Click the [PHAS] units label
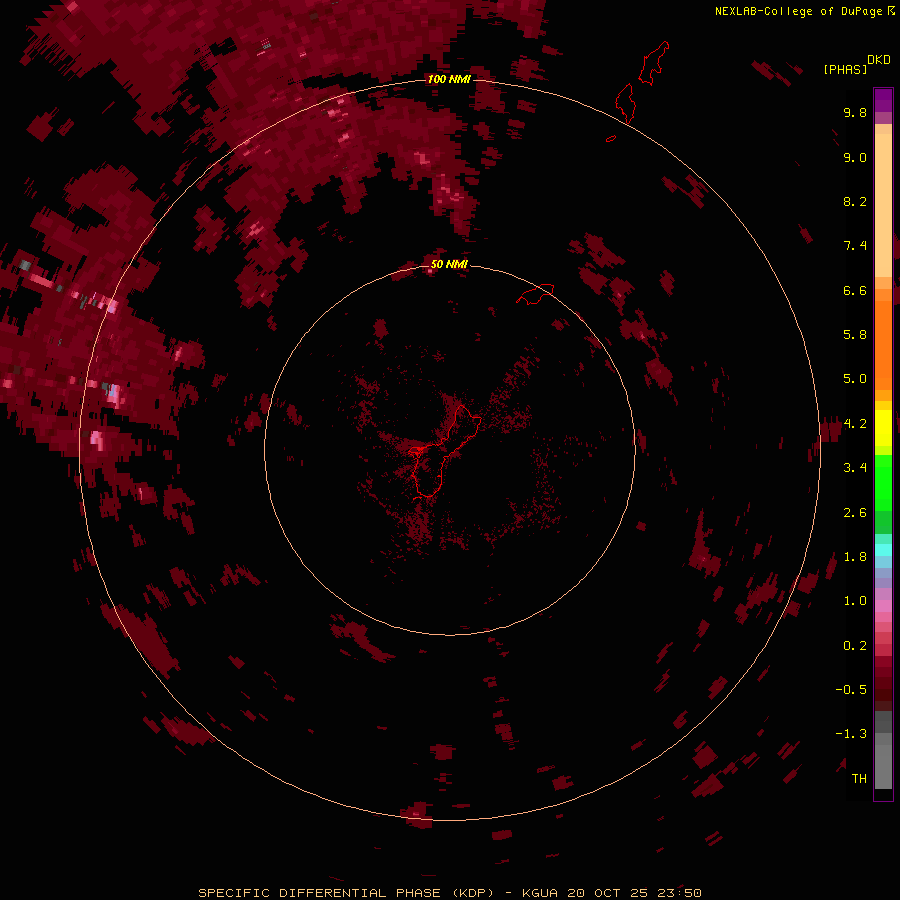Viewport: 900px width, 900px height. (x=845, y=69)
